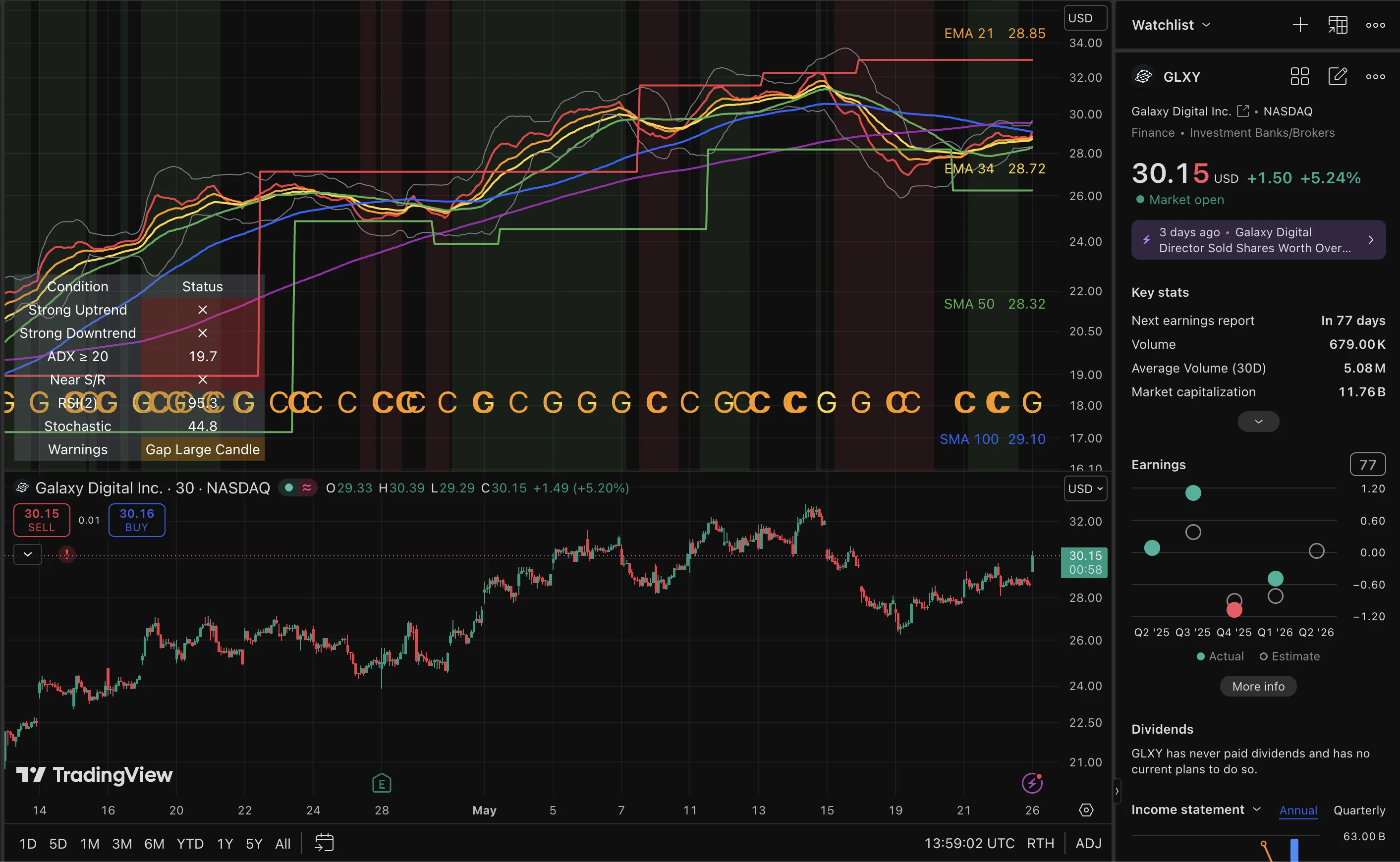The image size is (1400, 862).
Task: Click the Strong Uptrend condition row
Action: [x=140, y=310]
